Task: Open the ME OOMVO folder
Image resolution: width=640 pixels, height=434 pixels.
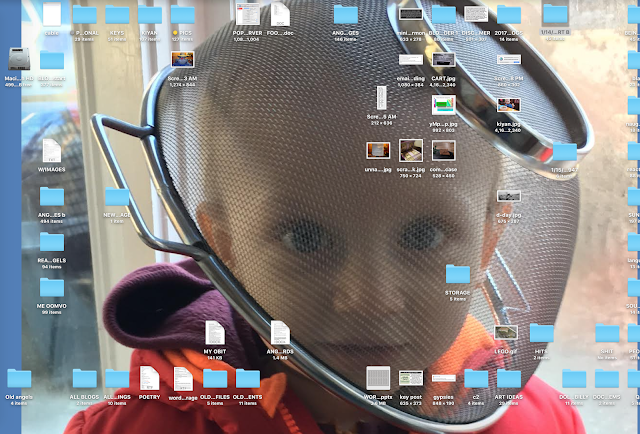Action: pyautogui.click(x=52, y=287)
